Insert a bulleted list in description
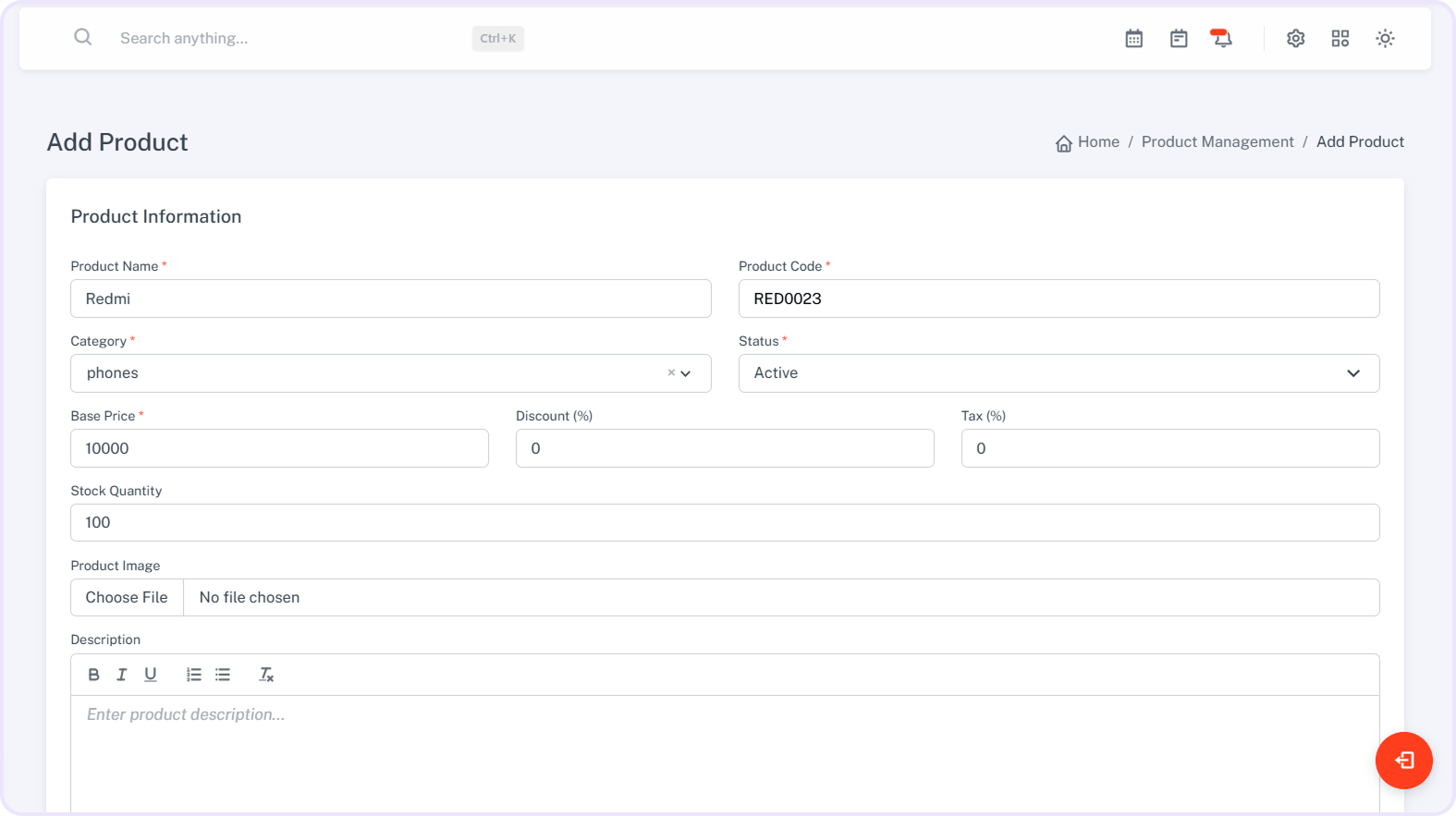The width and height of the screenshot is (1456, 816). pos(223,675)
